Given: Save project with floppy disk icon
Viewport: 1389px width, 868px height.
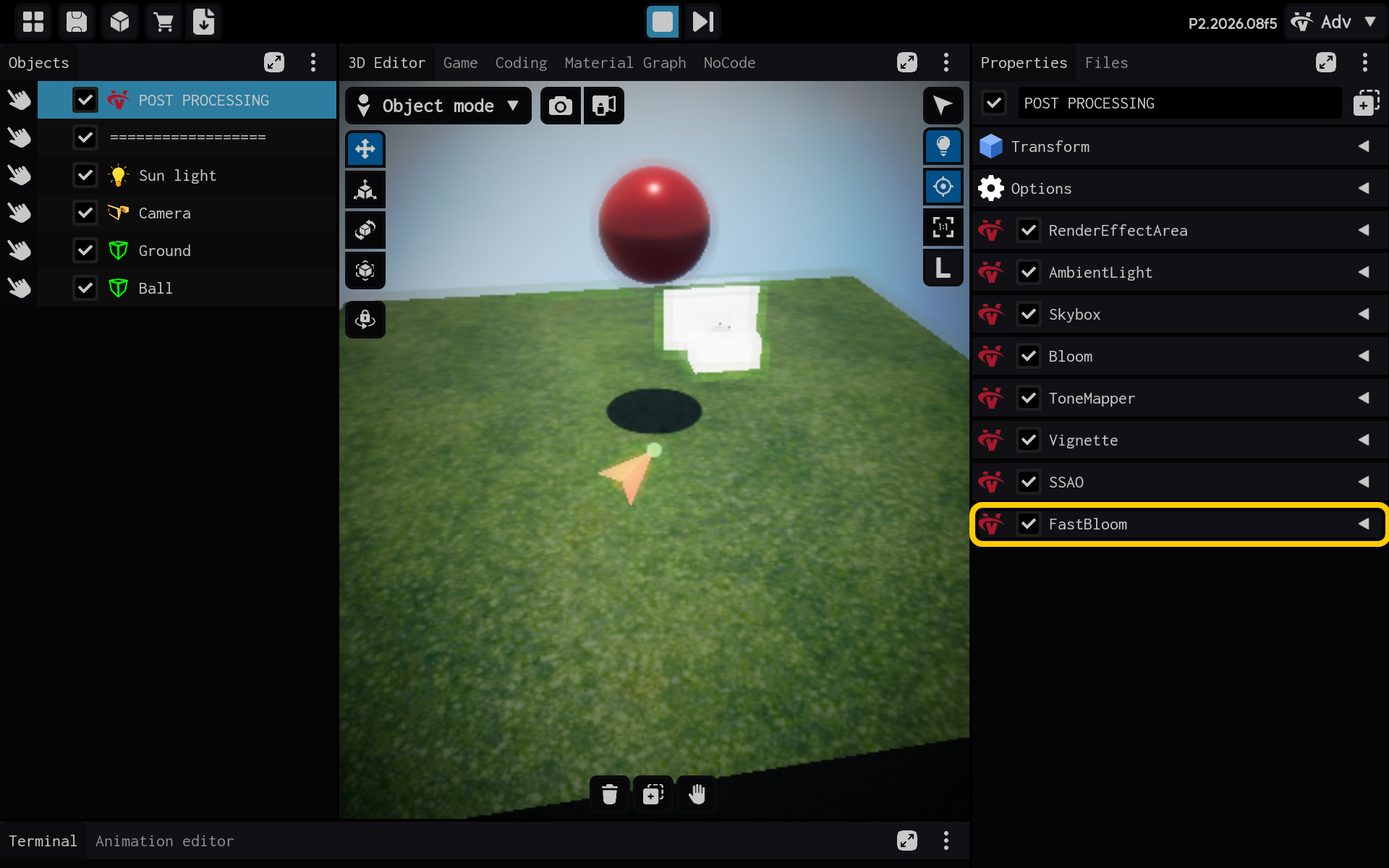Looking at the screenshot, I should click(x=77, y=22).
